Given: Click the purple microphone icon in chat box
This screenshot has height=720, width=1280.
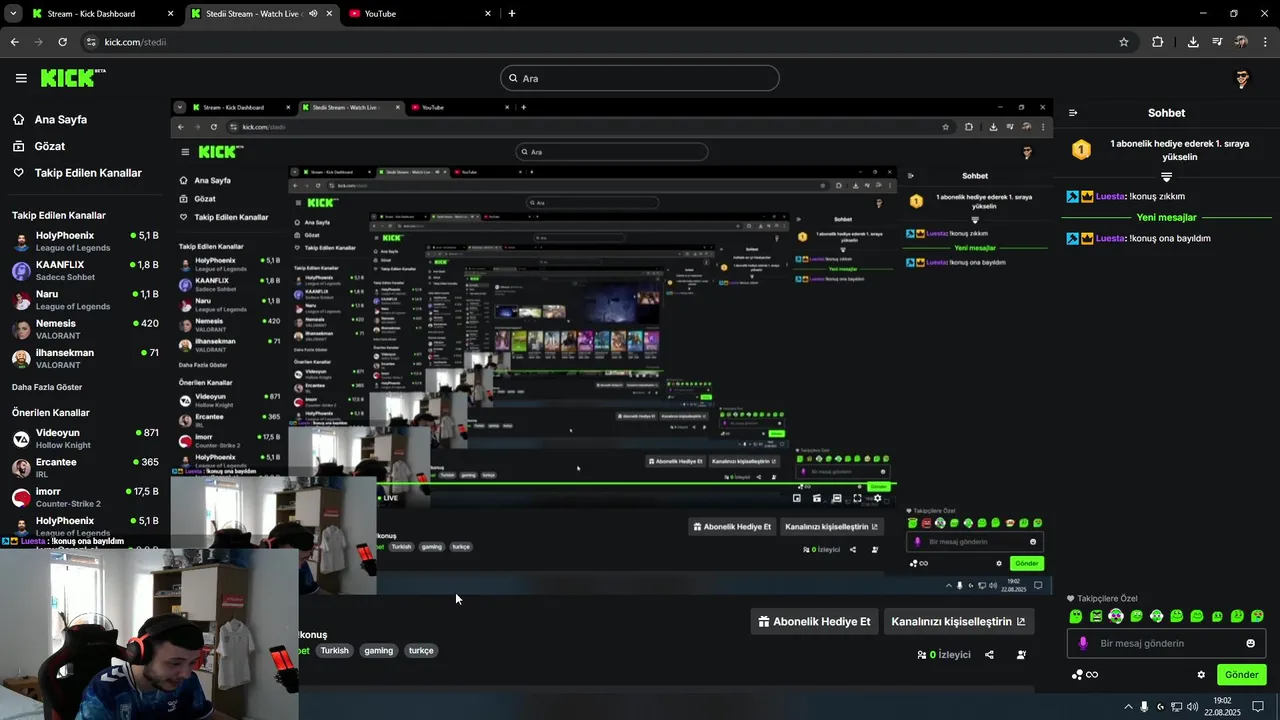Looking at the screenshot, I should click(1083, 643).
